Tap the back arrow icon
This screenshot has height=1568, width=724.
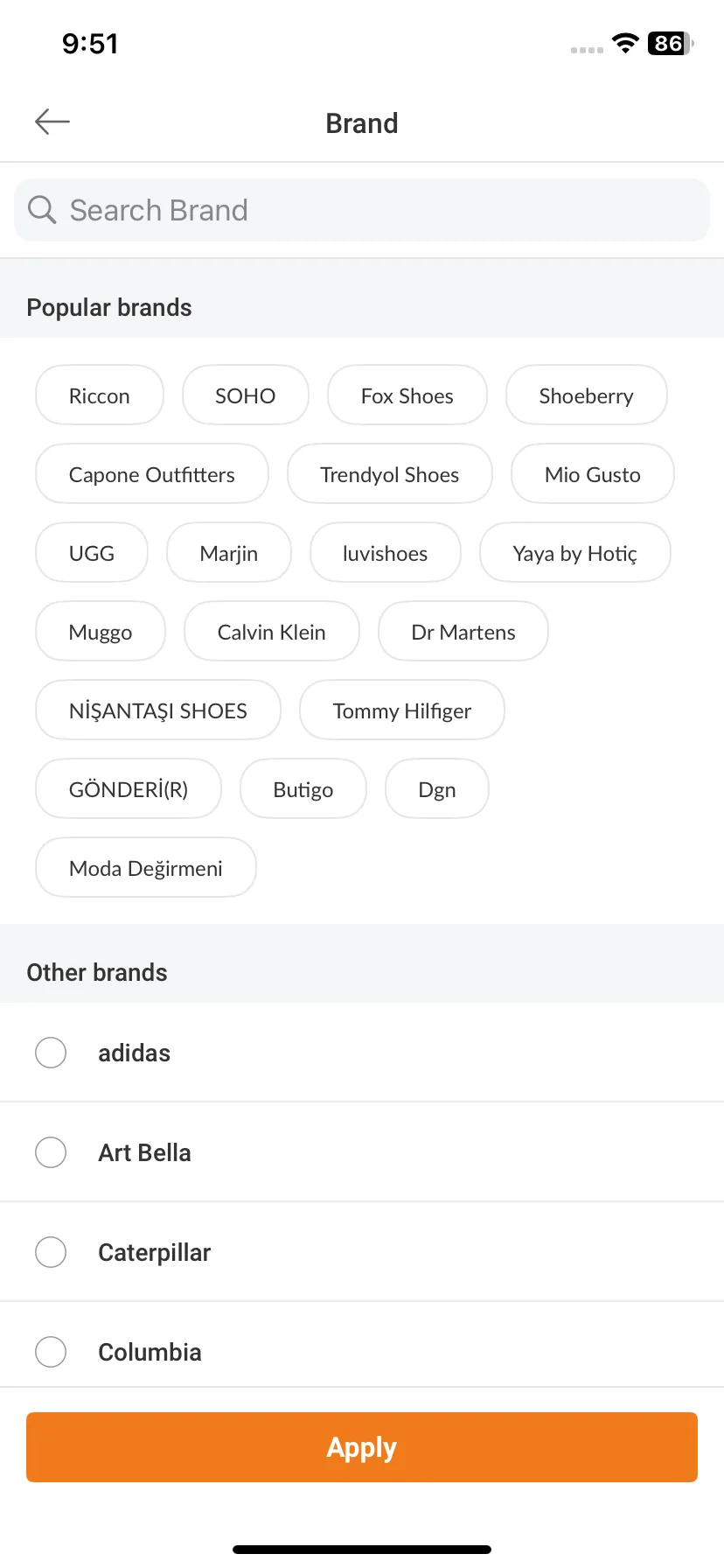52,122
